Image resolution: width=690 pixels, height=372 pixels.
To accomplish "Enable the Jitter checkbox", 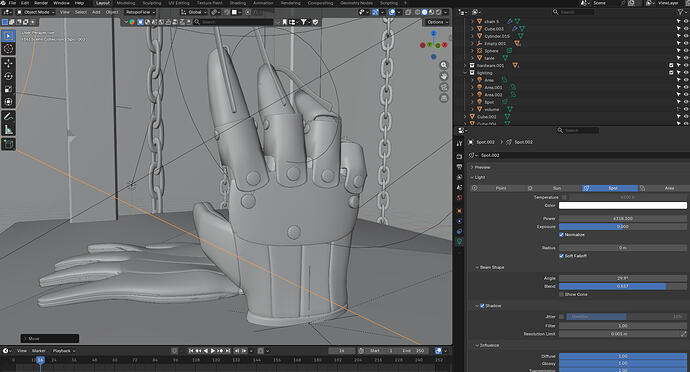I will pyautogui.click(x=562, y=317).
